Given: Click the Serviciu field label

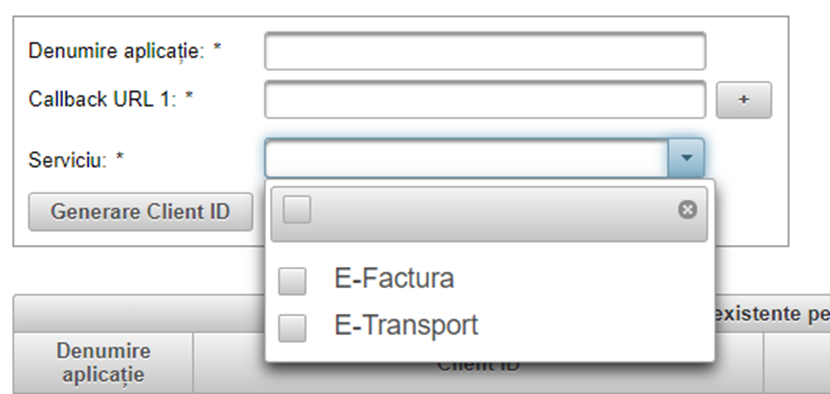Looking at the screenshot, I should 76,159.
